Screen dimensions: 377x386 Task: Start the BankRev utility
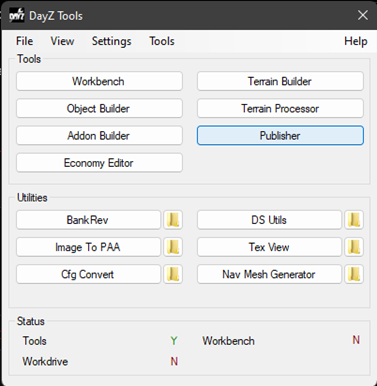(89, 220)
